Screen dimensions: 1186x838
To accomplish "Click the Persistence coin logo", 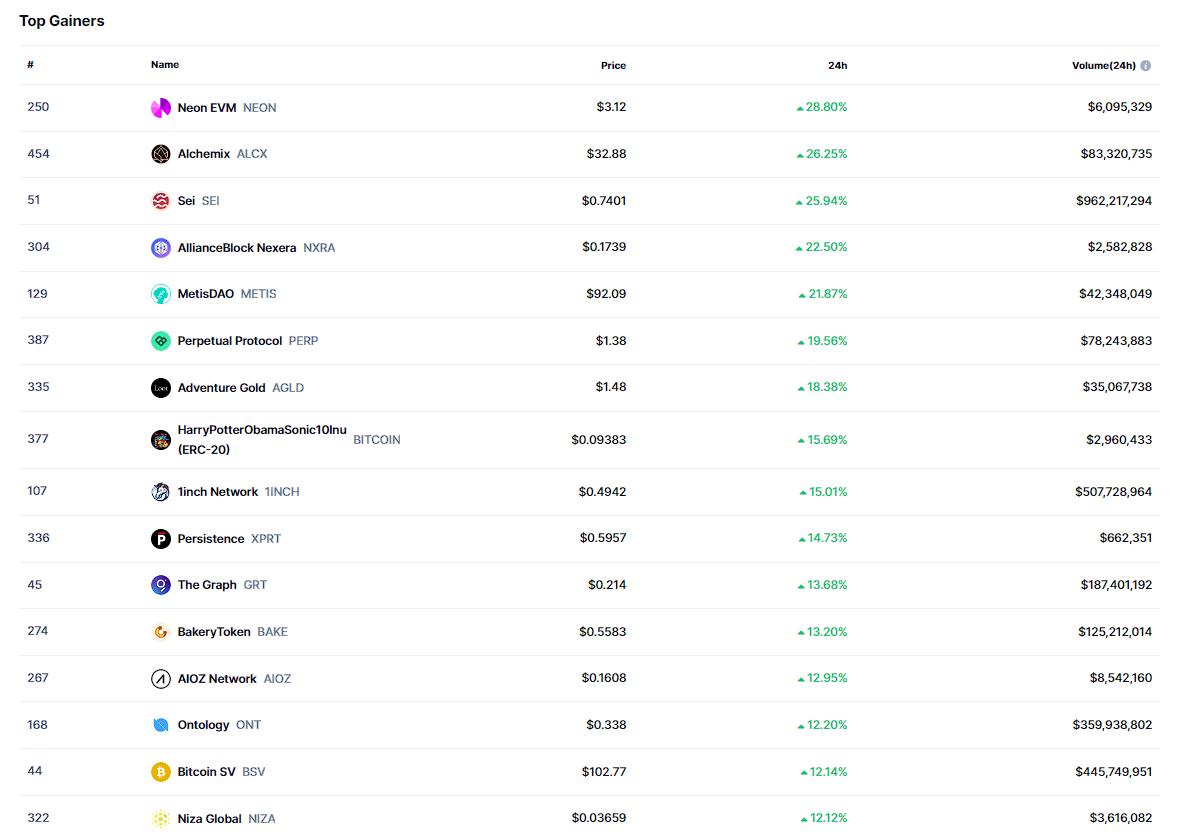I will click(x=161, y=539).
